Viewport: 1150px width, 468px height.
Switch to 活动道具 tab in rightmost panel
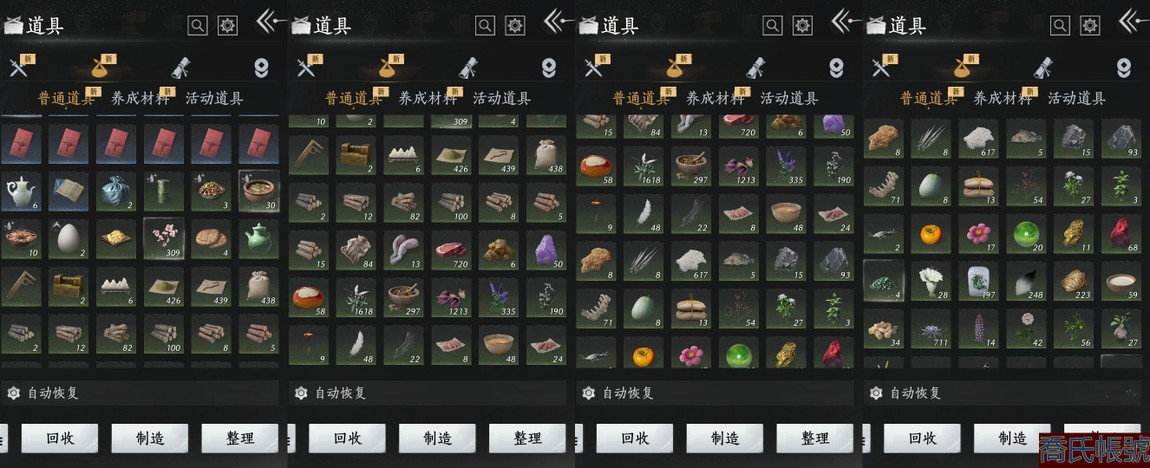tap(1077, 98)
